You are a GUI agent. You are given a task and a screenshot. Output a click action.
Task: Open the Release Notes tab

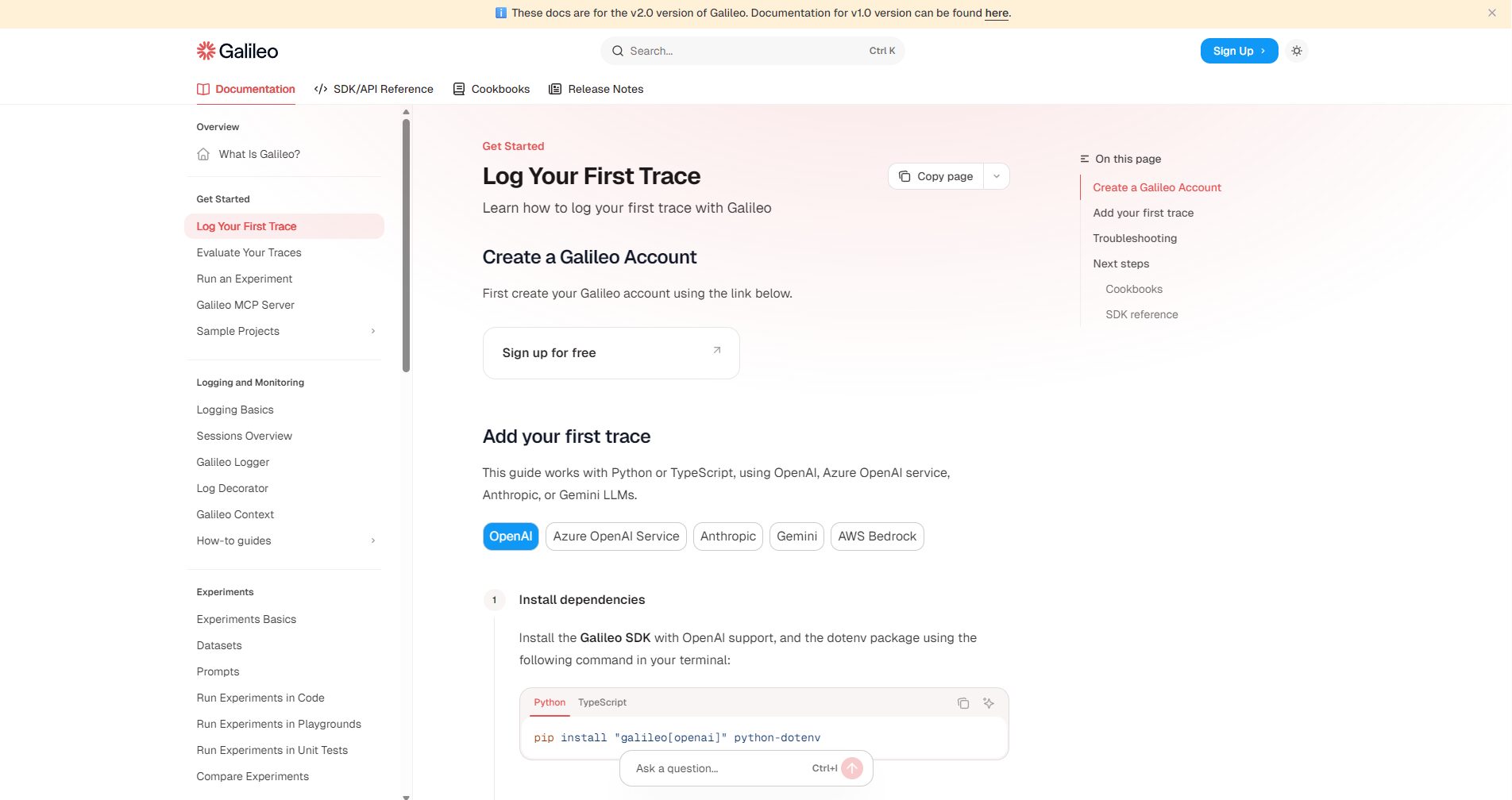596,89
